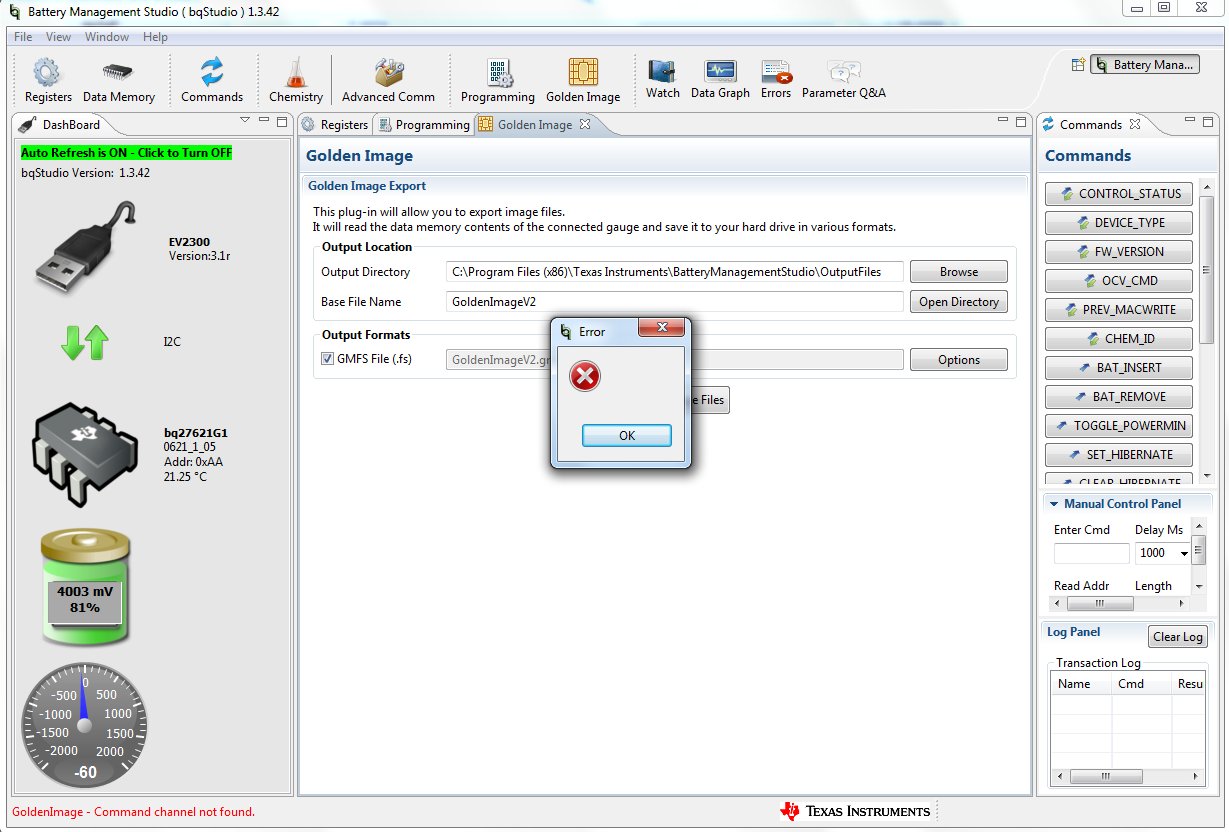Click the Enter Cmd input field
This screenshot has width=1229, height=832.
pos(1091,553)
